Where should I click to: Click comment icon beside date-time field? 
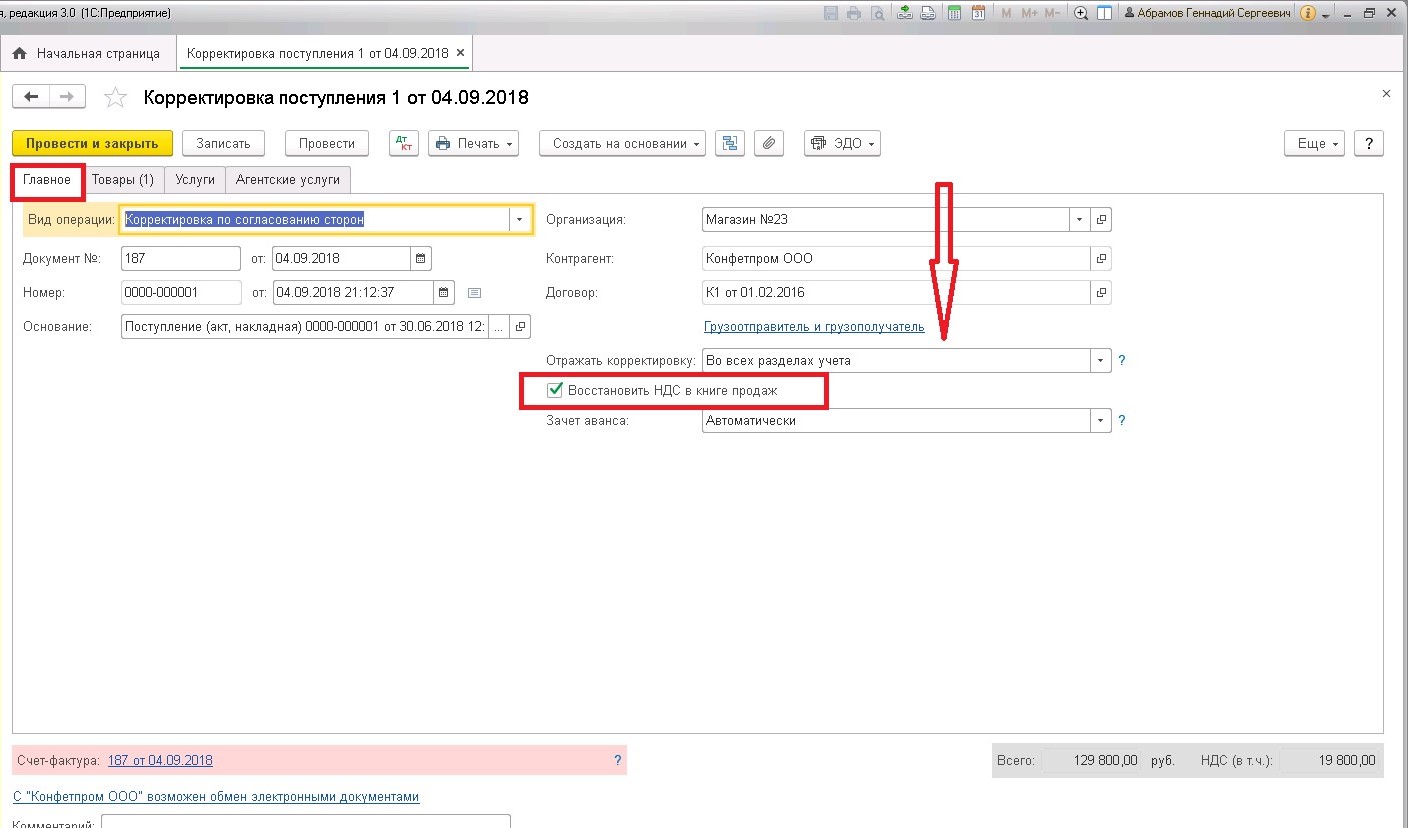pyautogui.click(x=475, y=293)
